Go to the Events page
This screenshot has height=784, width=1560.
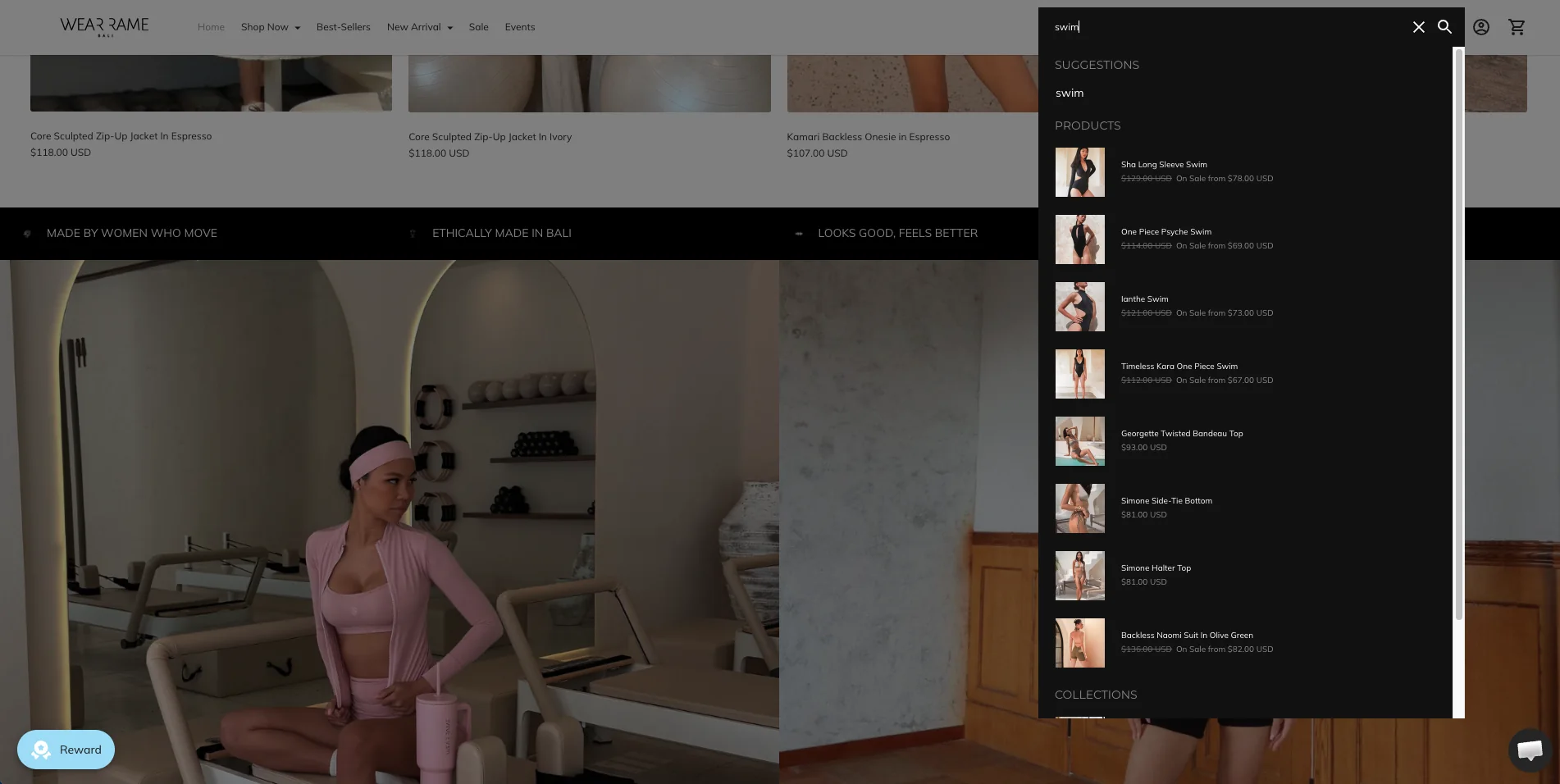pos(520,27)
